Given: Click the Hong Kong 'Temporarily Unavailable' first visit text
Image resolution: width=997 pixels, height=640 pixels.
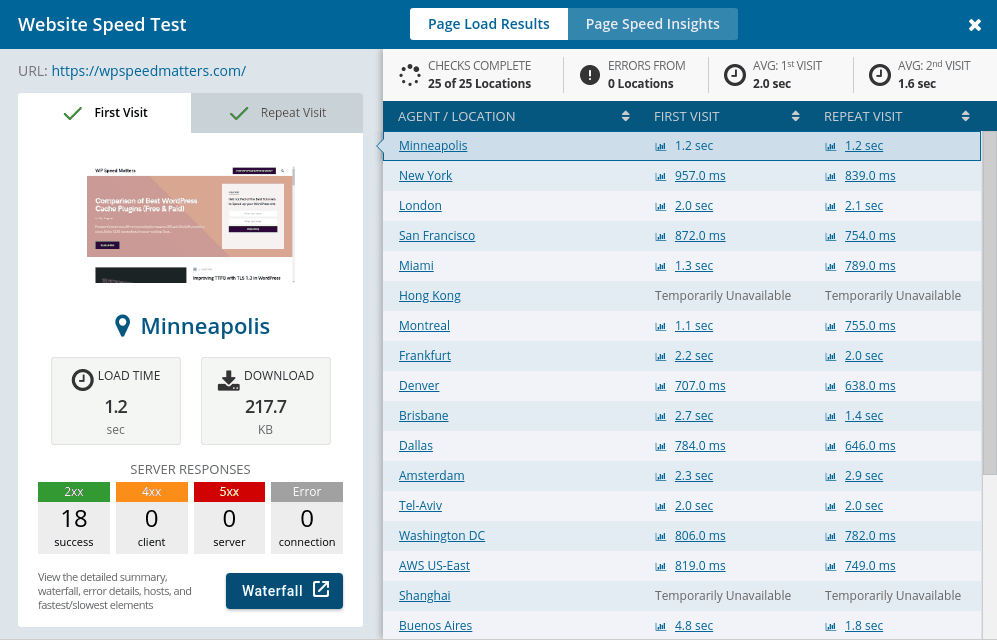Looking at the screenshot, I should pyautogui.click(x=723, y=296).
